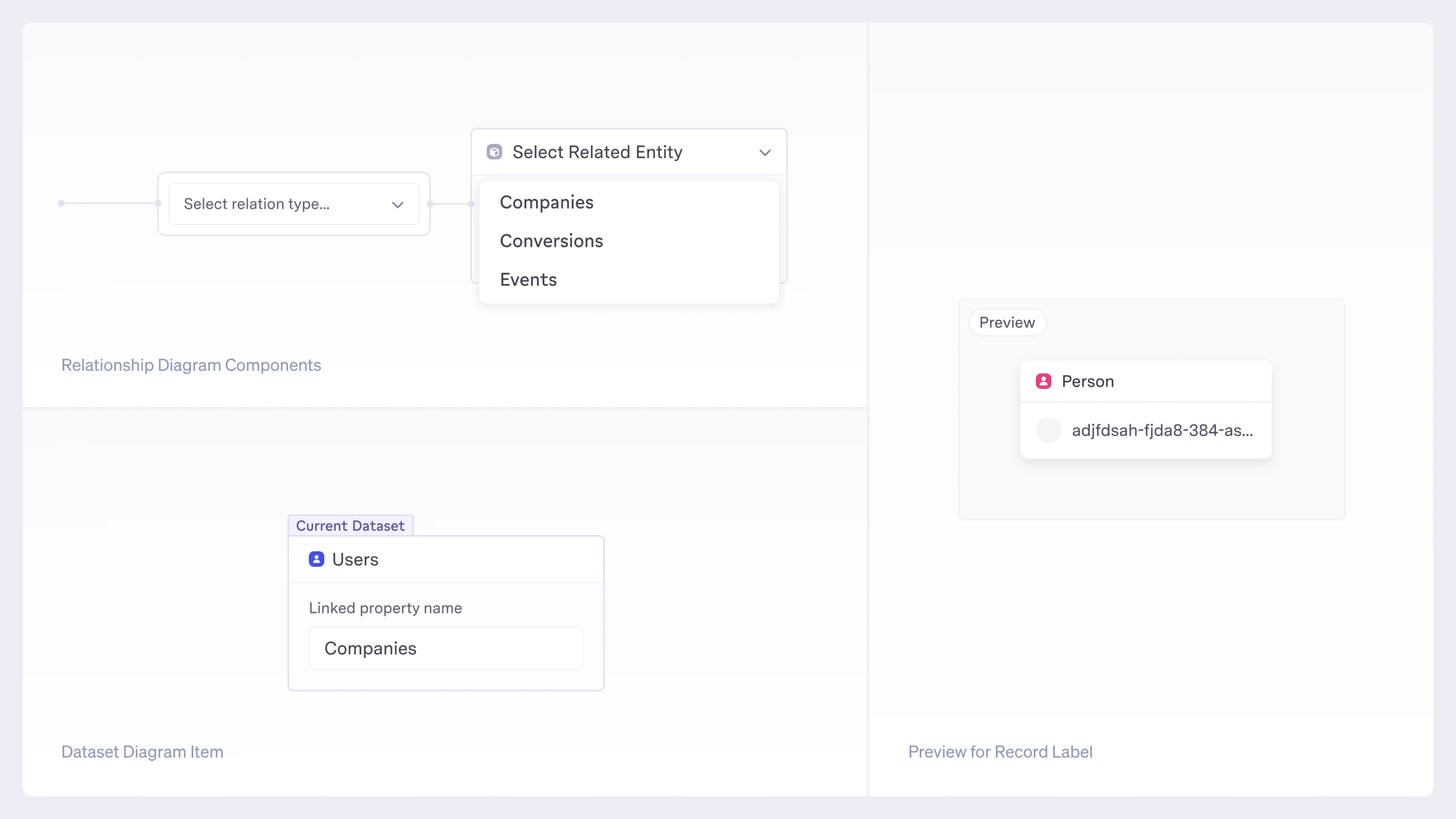The width and height of the screenshot is (1456, 819).
Task: Click the Users title in dataset card
Action: pos(355,560)
